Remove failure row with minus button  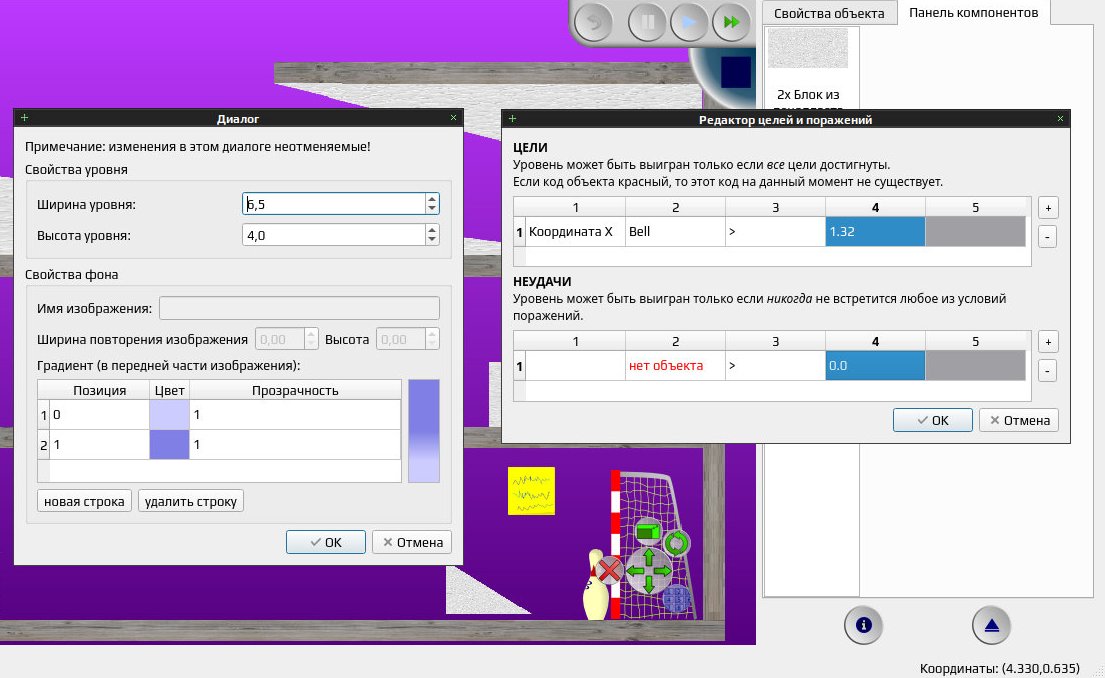pos(1048,371)
